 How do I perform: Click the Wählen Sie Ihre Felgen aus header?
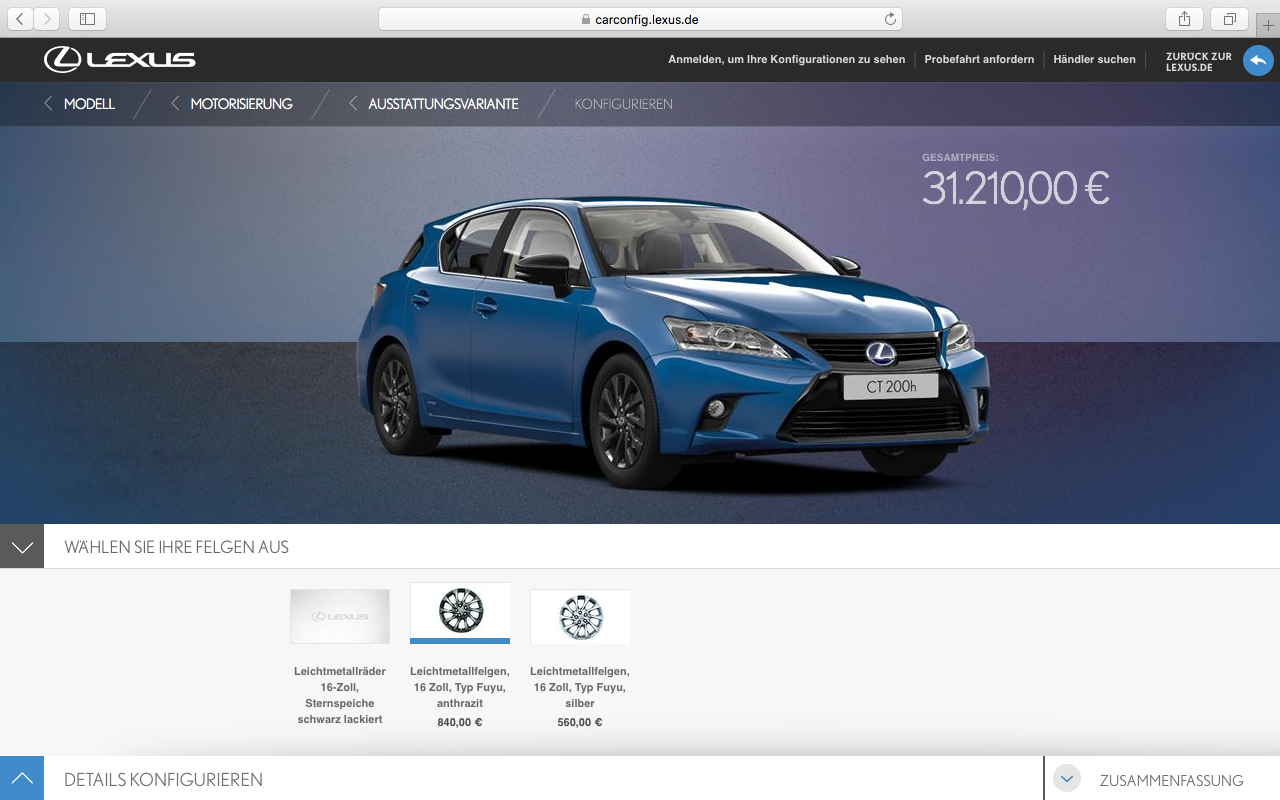tap(176, 547)
